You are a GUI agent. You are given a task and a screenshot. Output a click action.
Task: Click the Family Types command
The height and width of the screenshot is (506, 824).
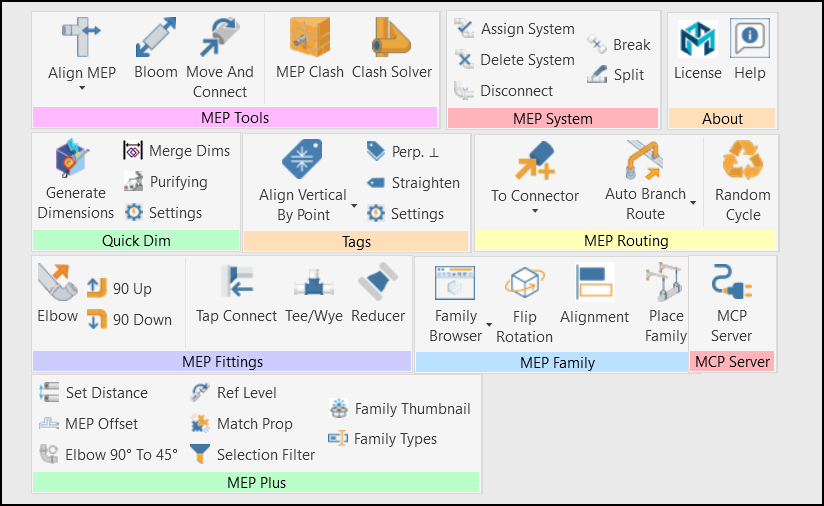coord(383,438)
